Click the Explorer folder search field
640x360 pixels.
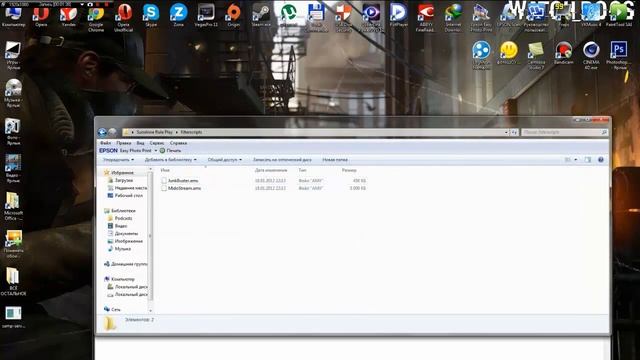click(x=564, y=132)
